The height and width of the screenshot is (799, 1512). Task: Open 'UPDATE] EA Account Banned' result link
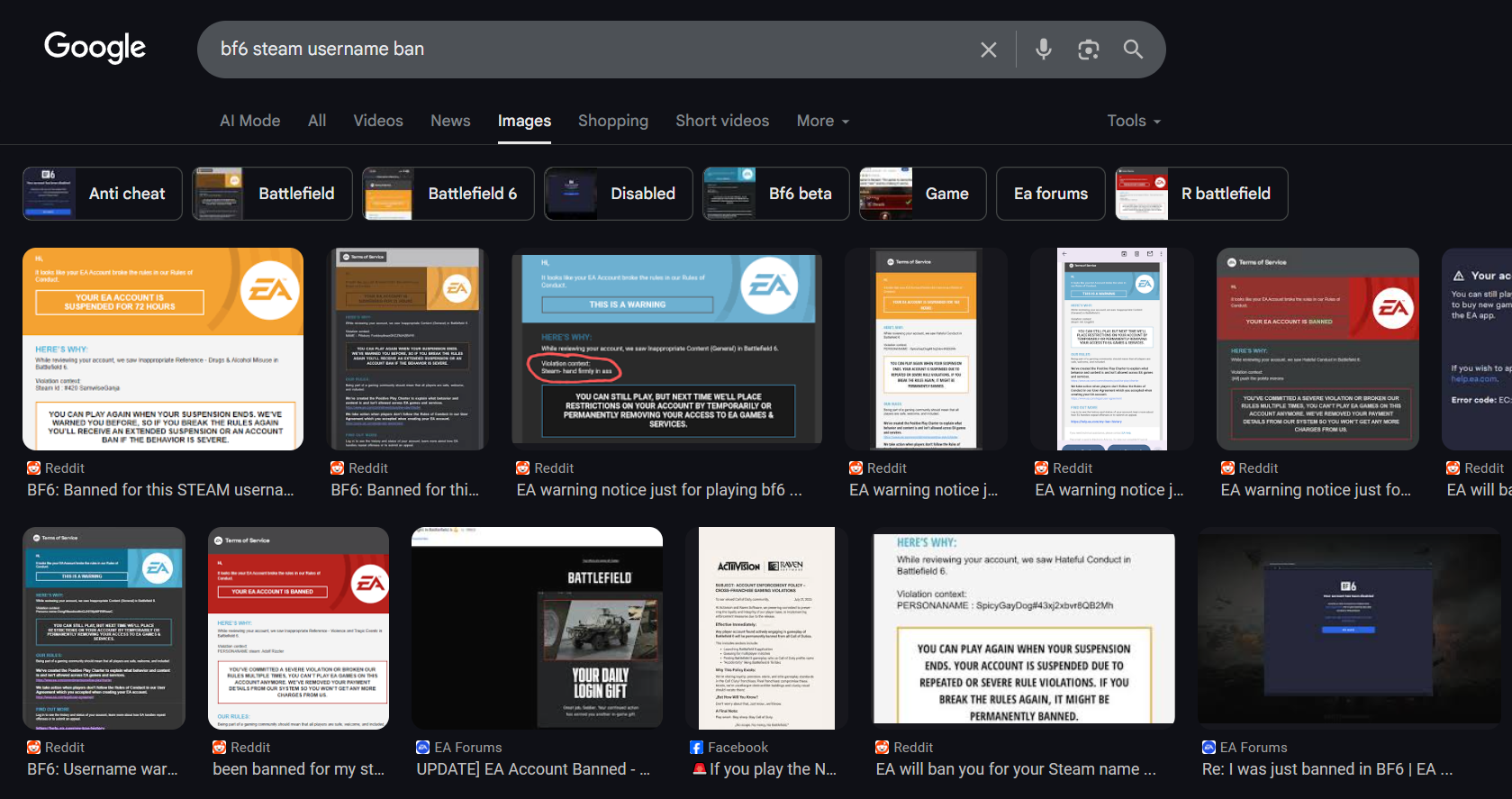pos(533,769)
